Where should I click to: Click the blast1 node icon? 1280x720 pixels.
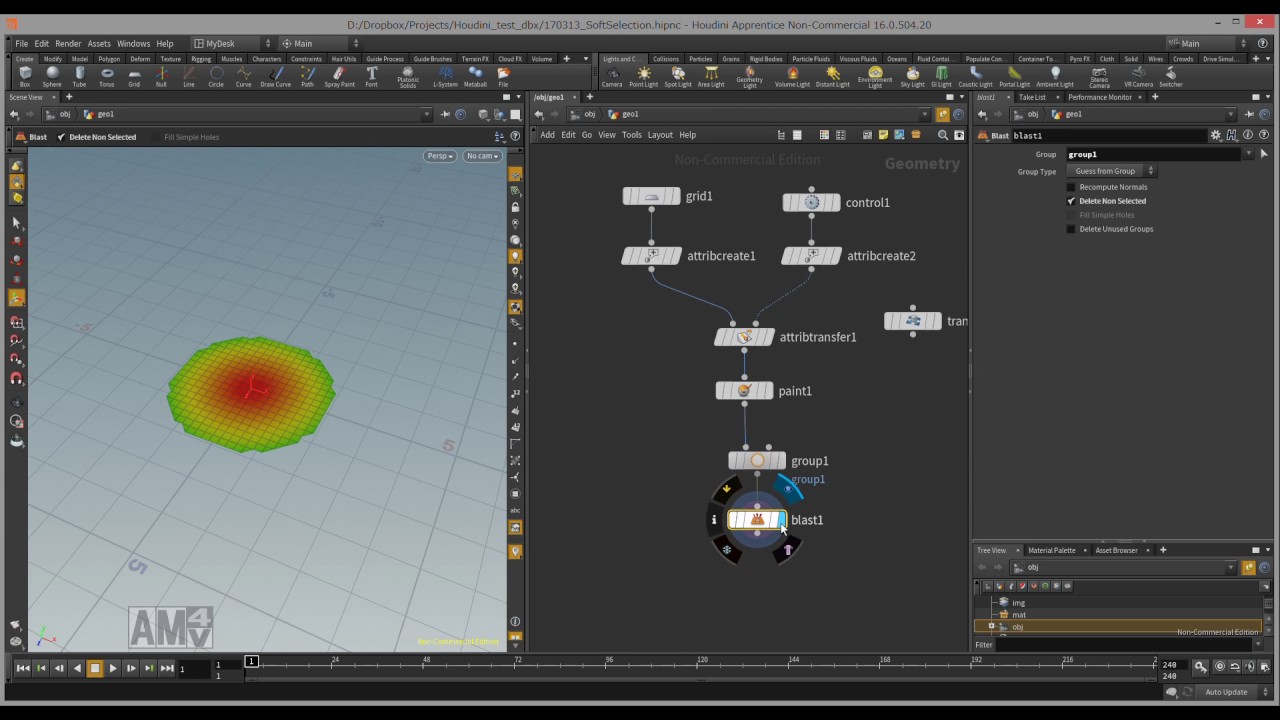(757, 520)
